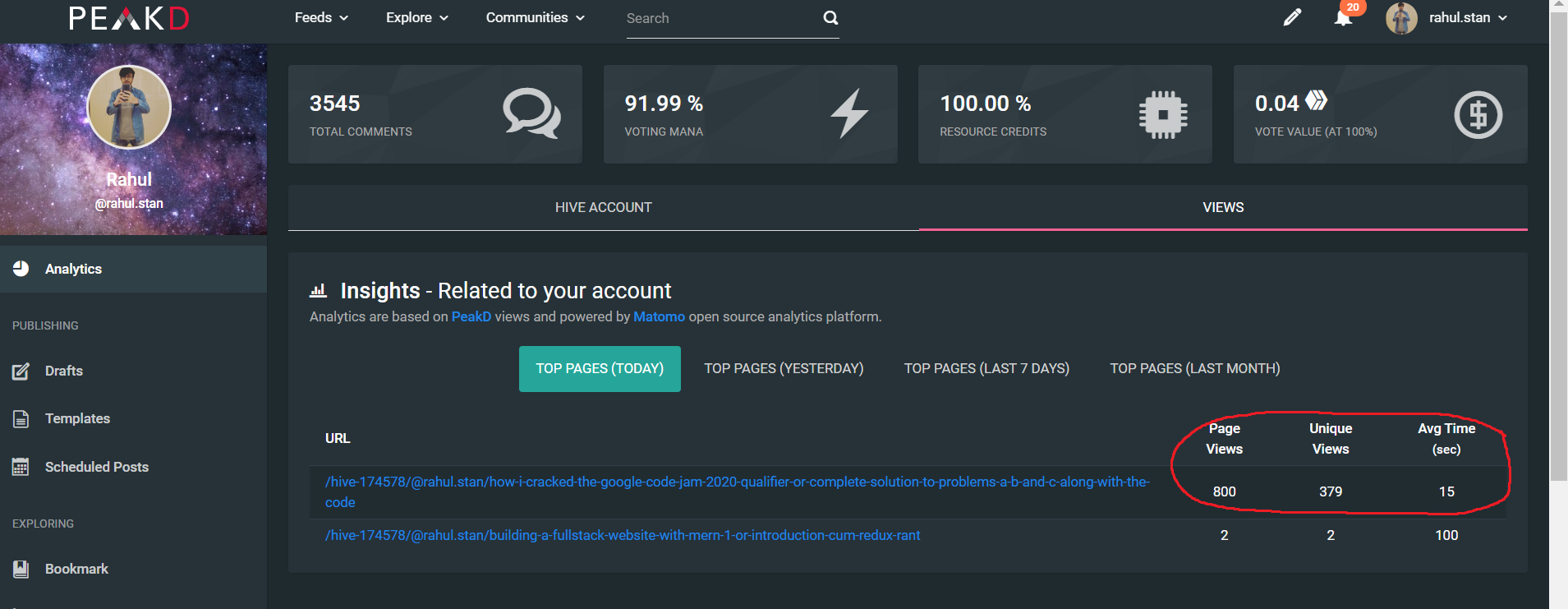This screenshot has width=1568, height=609.
Task: Click the Unique Views column header
Action: point(1331,439)
